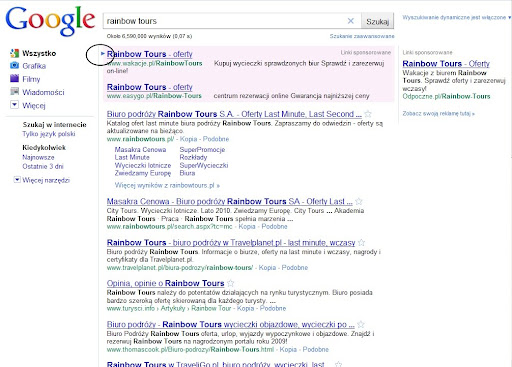Open first sponsored Rainbow Tours - oferty wakacje.pl

(x=150, y=54)
